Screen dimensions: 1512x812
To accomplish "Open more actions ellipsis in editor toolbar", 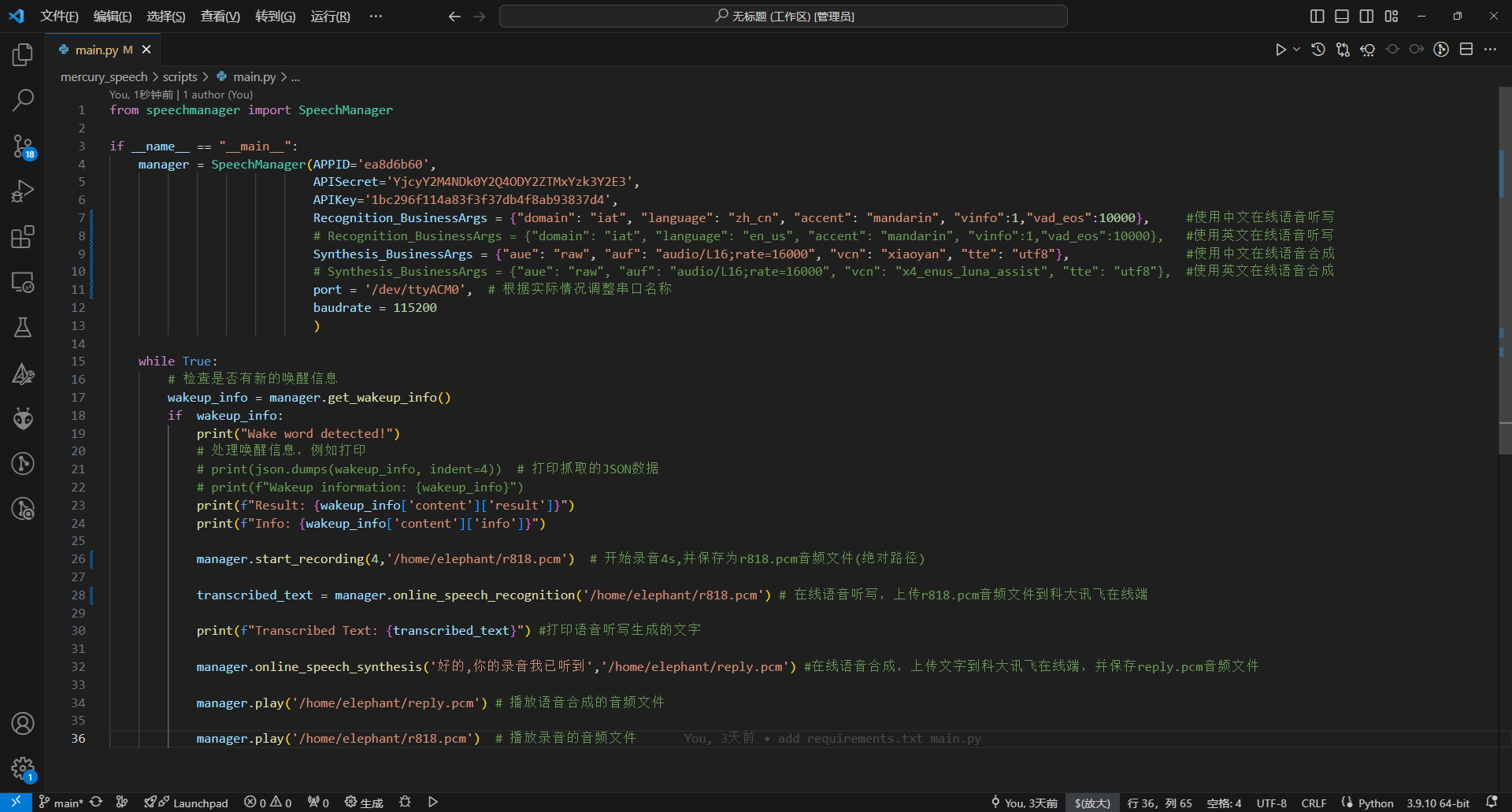I will (x=1491, y=50).
